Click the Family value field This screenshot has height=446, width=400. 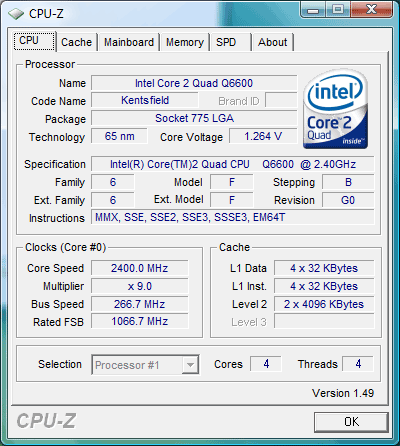coord(113,182)
